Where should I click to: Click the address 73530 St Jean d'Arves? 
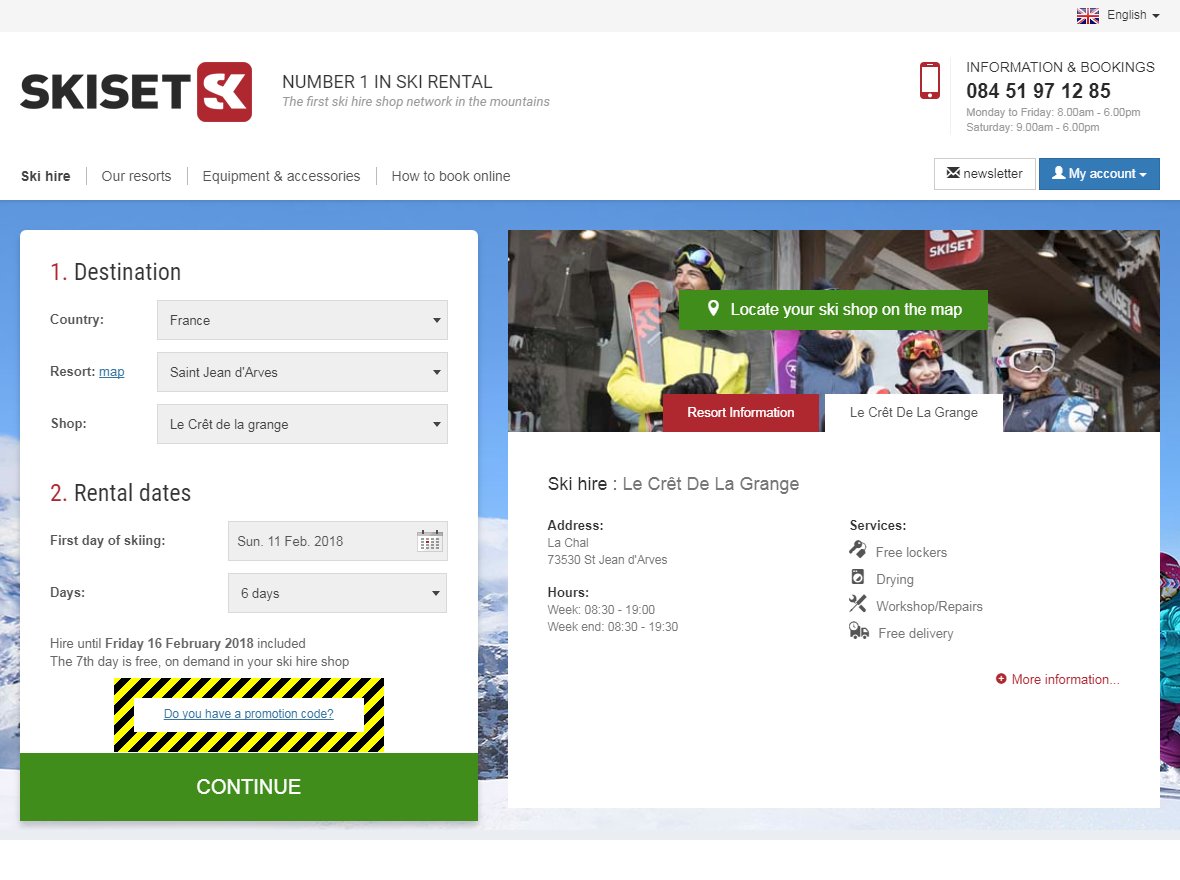pos(607,560)
